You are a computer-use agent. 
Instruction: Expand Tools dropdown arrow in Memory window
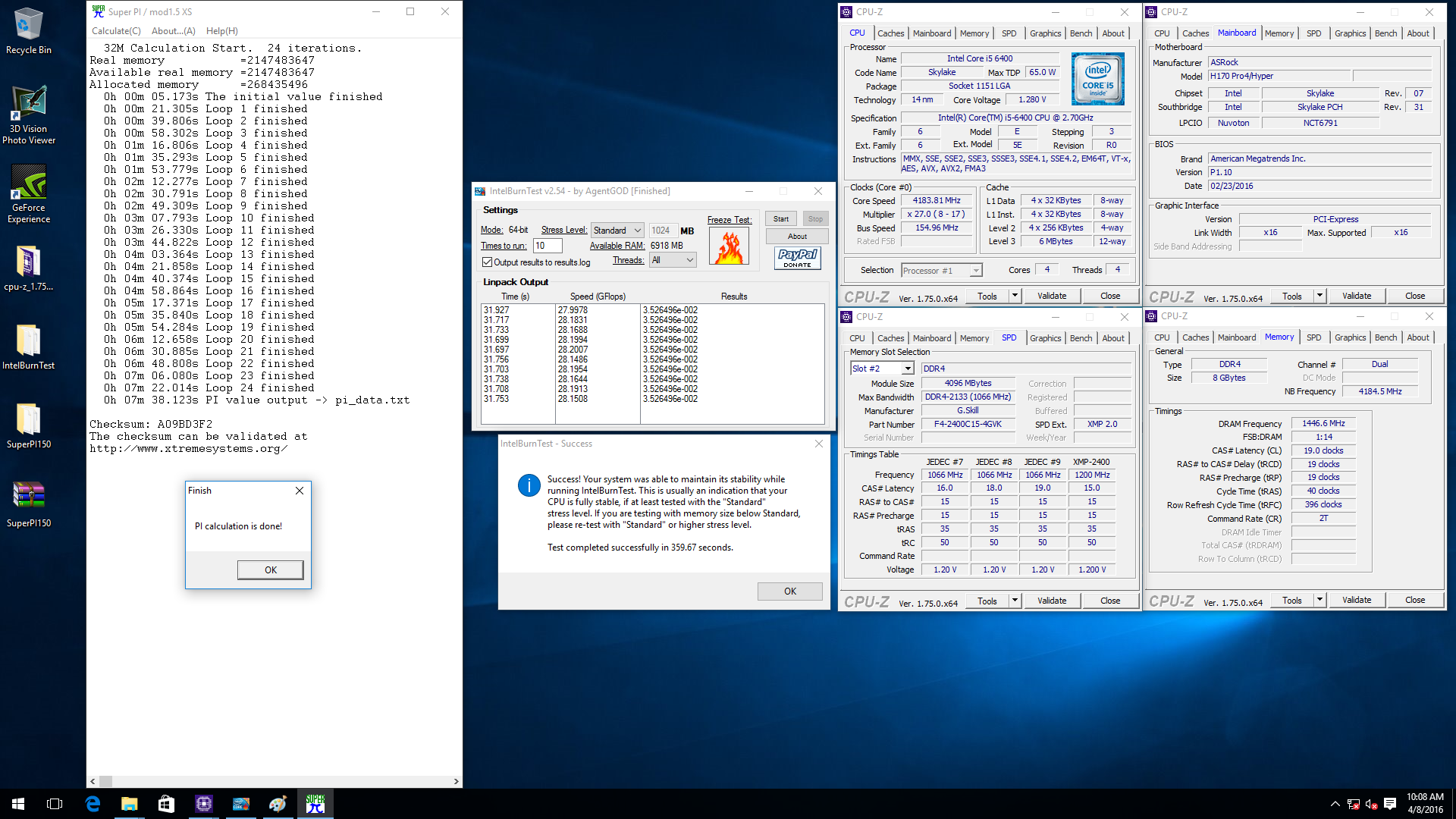coord(1319,600)
